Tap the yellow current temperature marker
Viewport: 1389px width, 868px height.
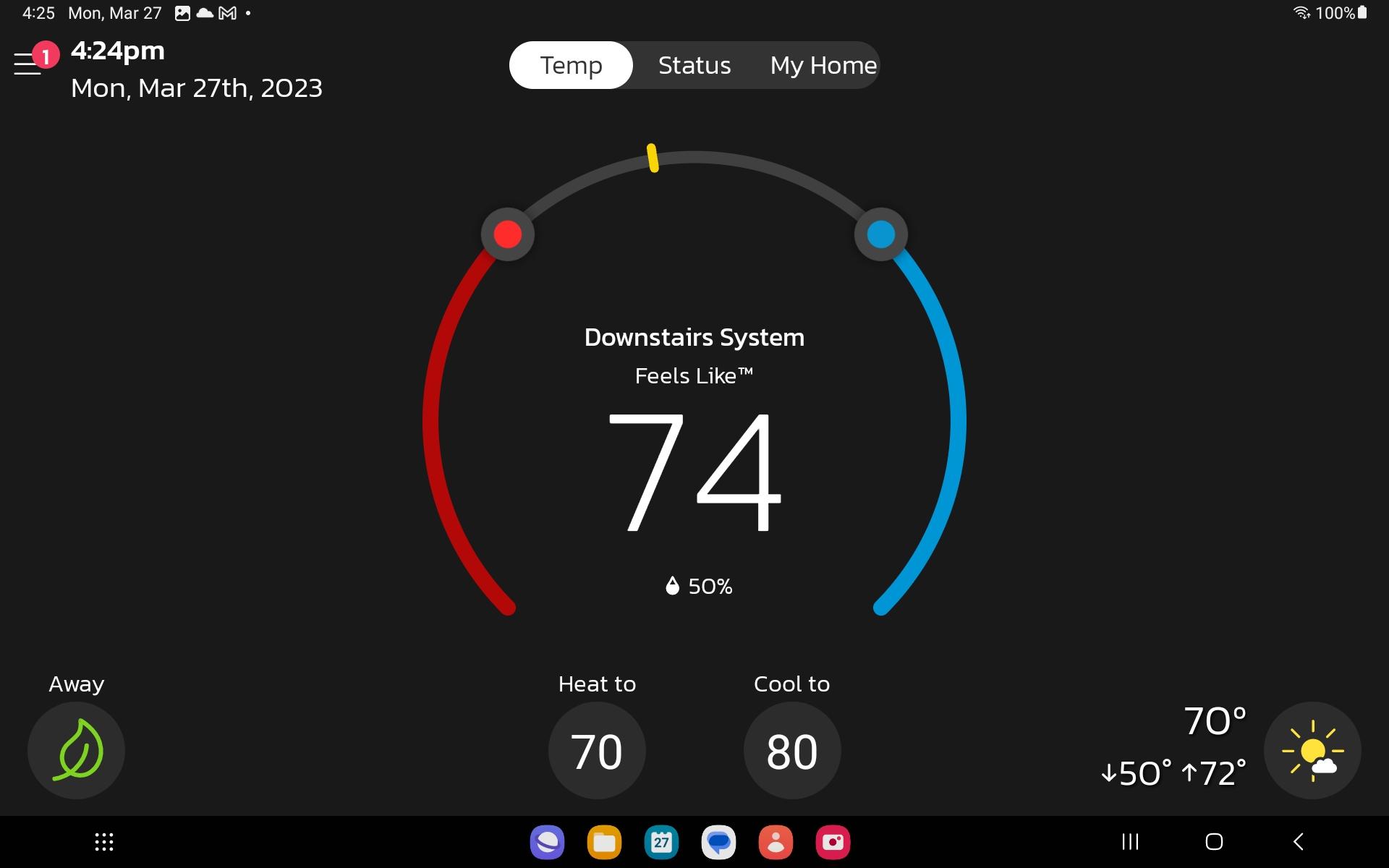[x=653, y=158]
